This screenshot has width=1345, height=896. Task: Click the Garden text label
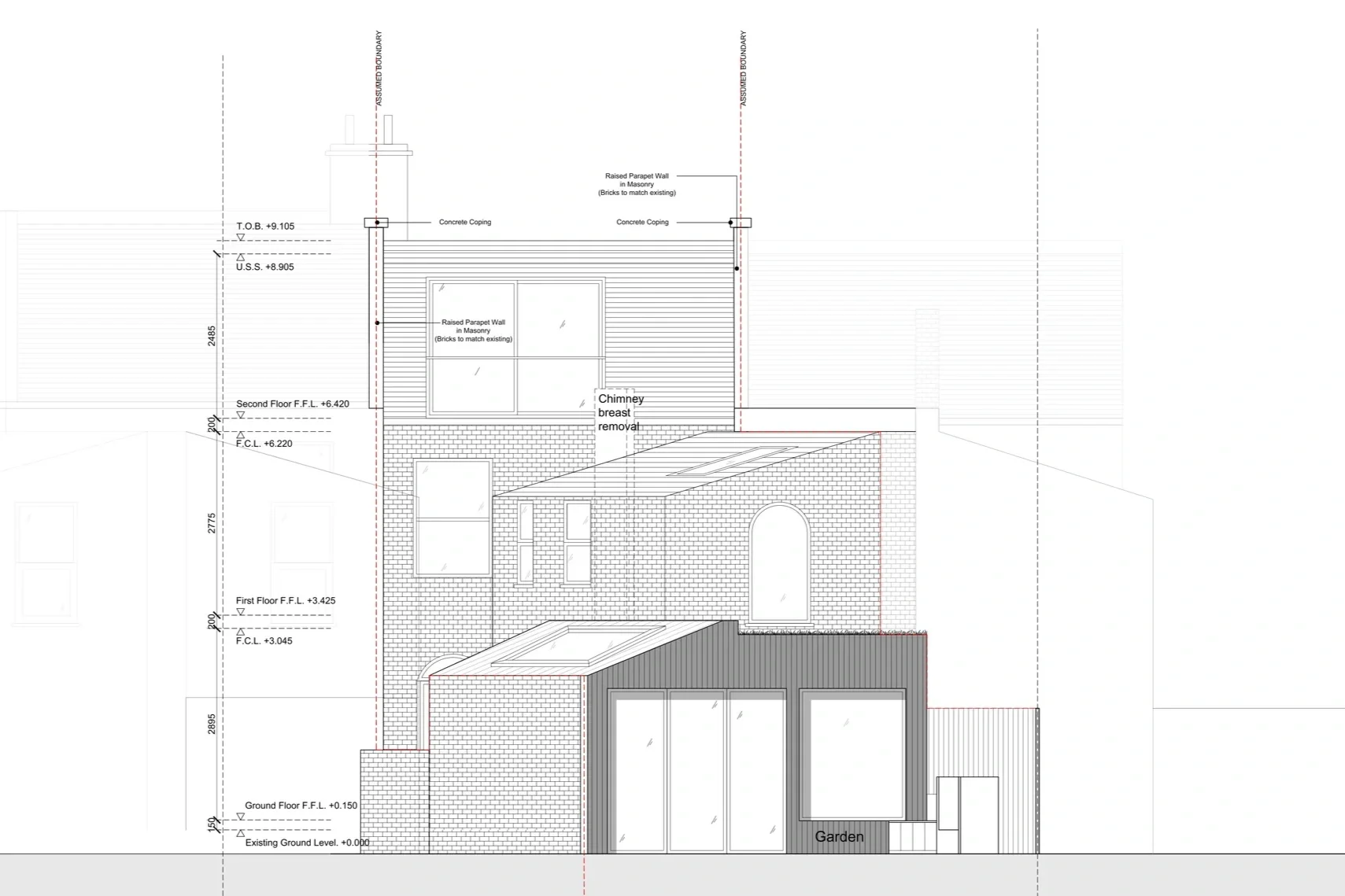[839, 836]
